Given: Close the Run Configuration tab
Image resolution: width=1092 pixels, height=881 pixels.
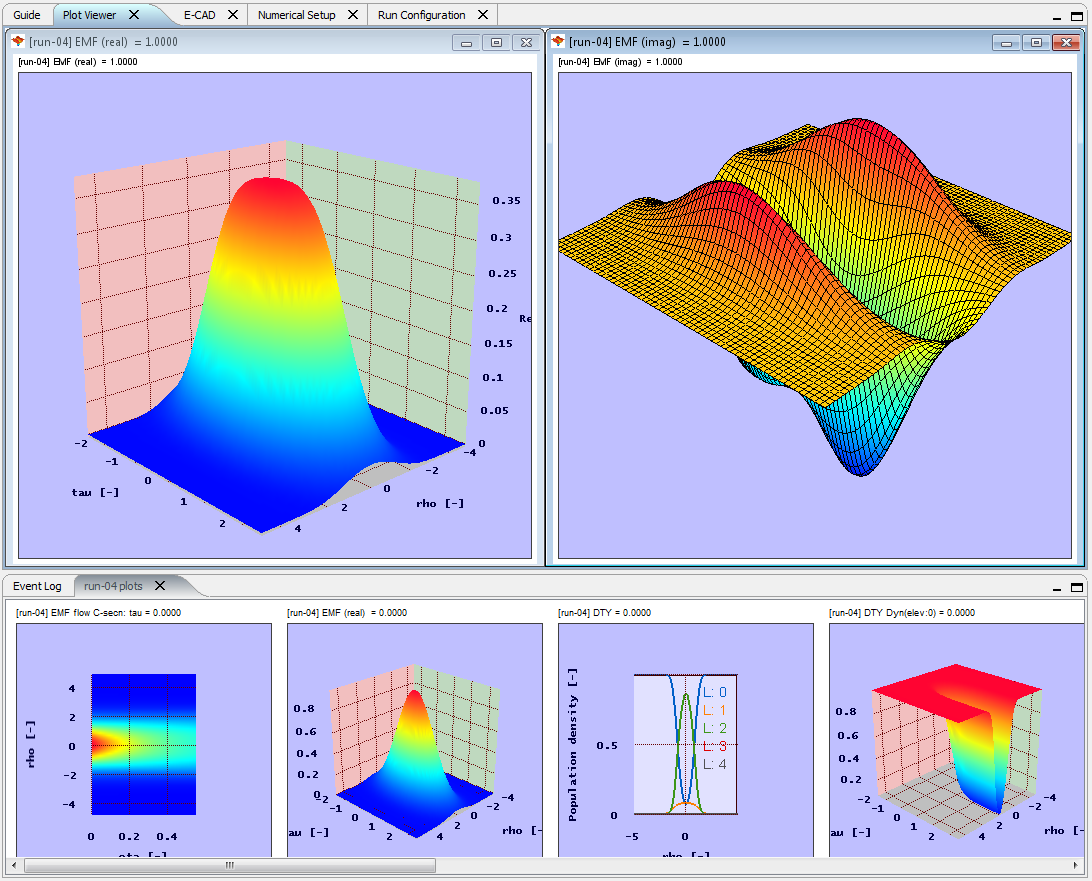Looking at the screenshot, I should 483,15.
